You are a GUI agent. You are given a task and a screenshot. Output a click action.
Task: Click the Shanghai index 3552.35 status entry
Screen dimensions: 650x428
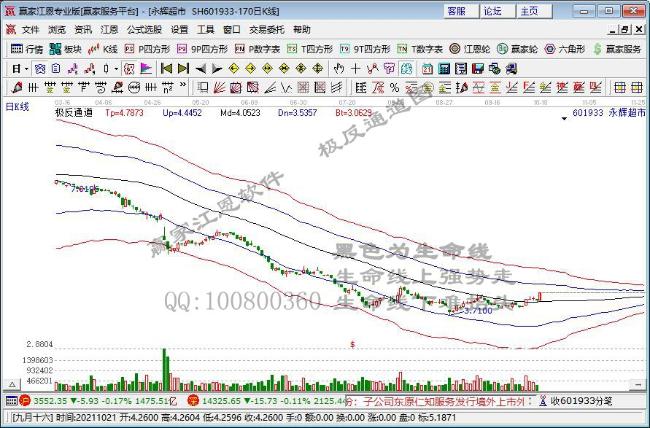(x=99, y=401)
